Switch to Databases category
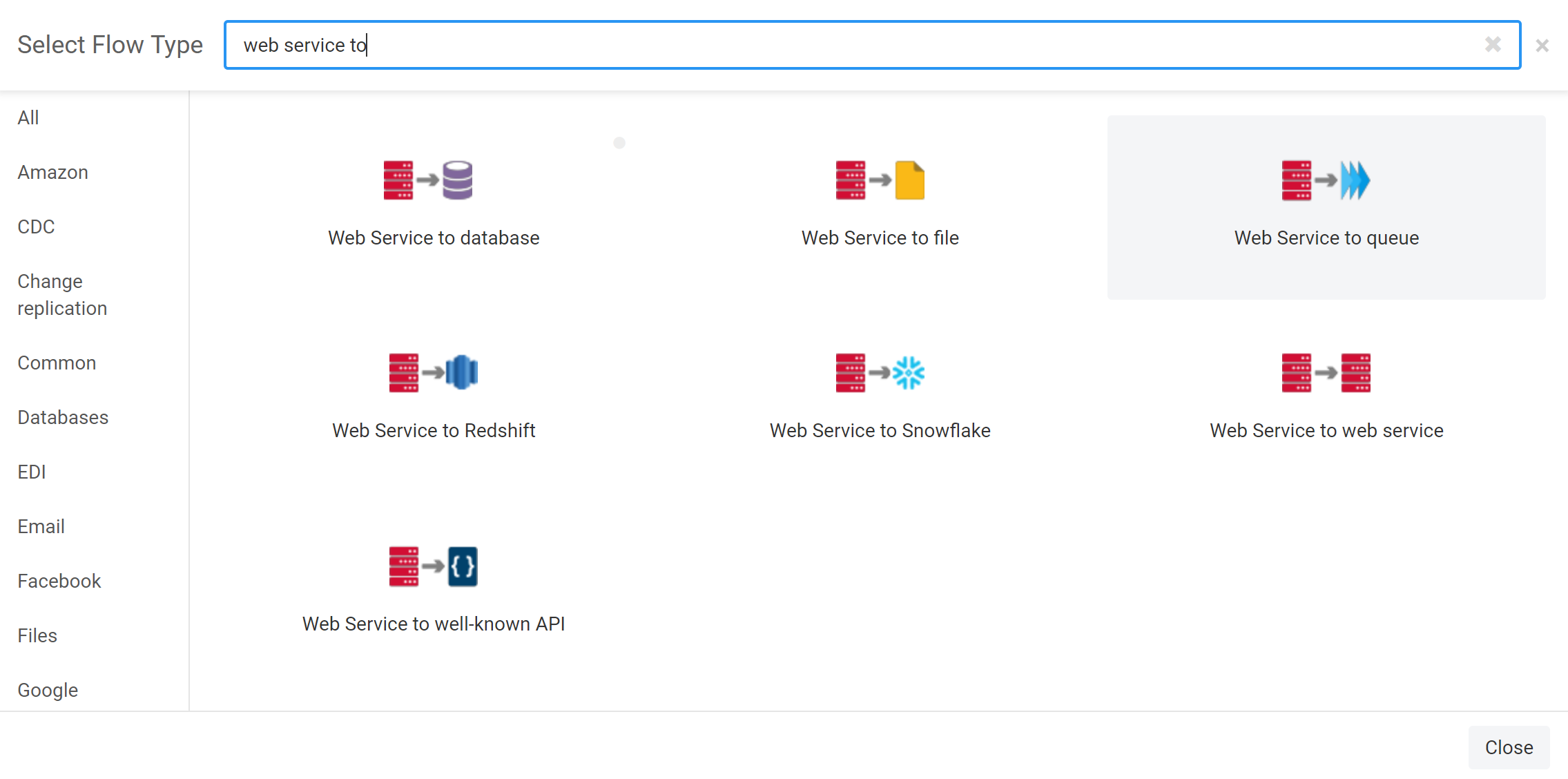Image resolution: width=1568 pixels, height=779 pixels. [x=63, y=417]
